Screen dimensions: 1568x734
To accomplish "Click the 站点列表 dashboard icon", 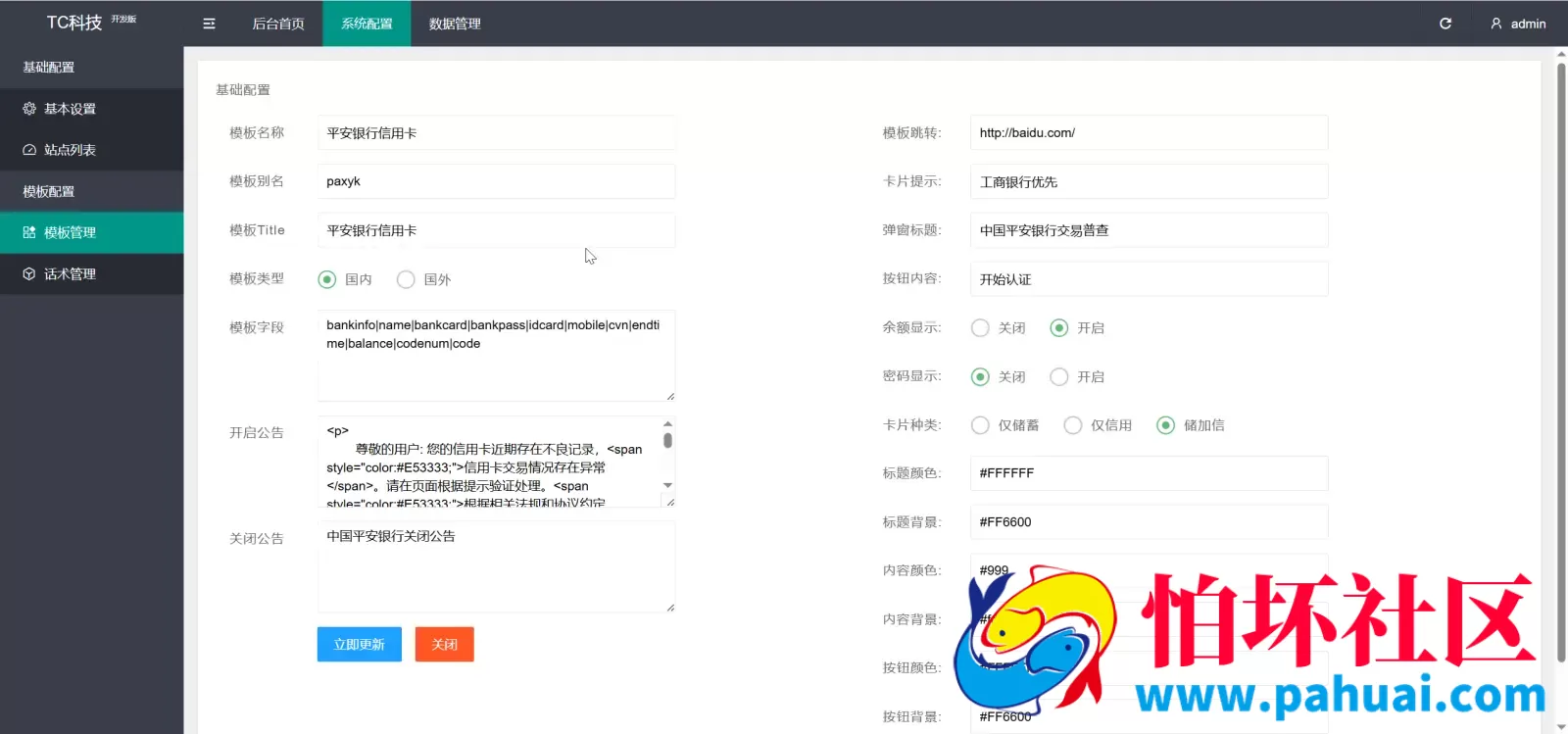I will click(29, 150).
